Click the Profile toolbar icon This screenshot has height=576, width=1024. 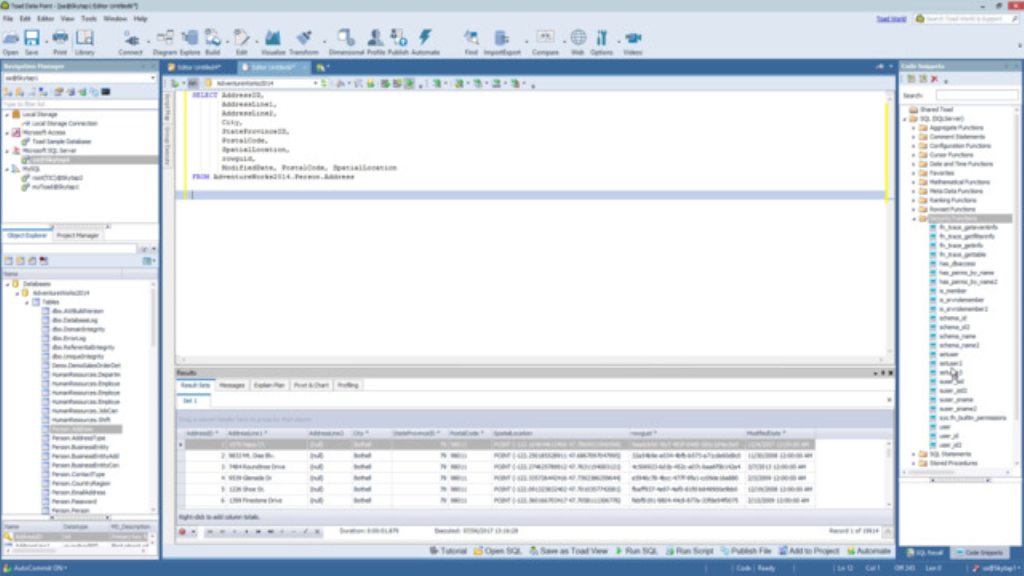pos(375,39)
